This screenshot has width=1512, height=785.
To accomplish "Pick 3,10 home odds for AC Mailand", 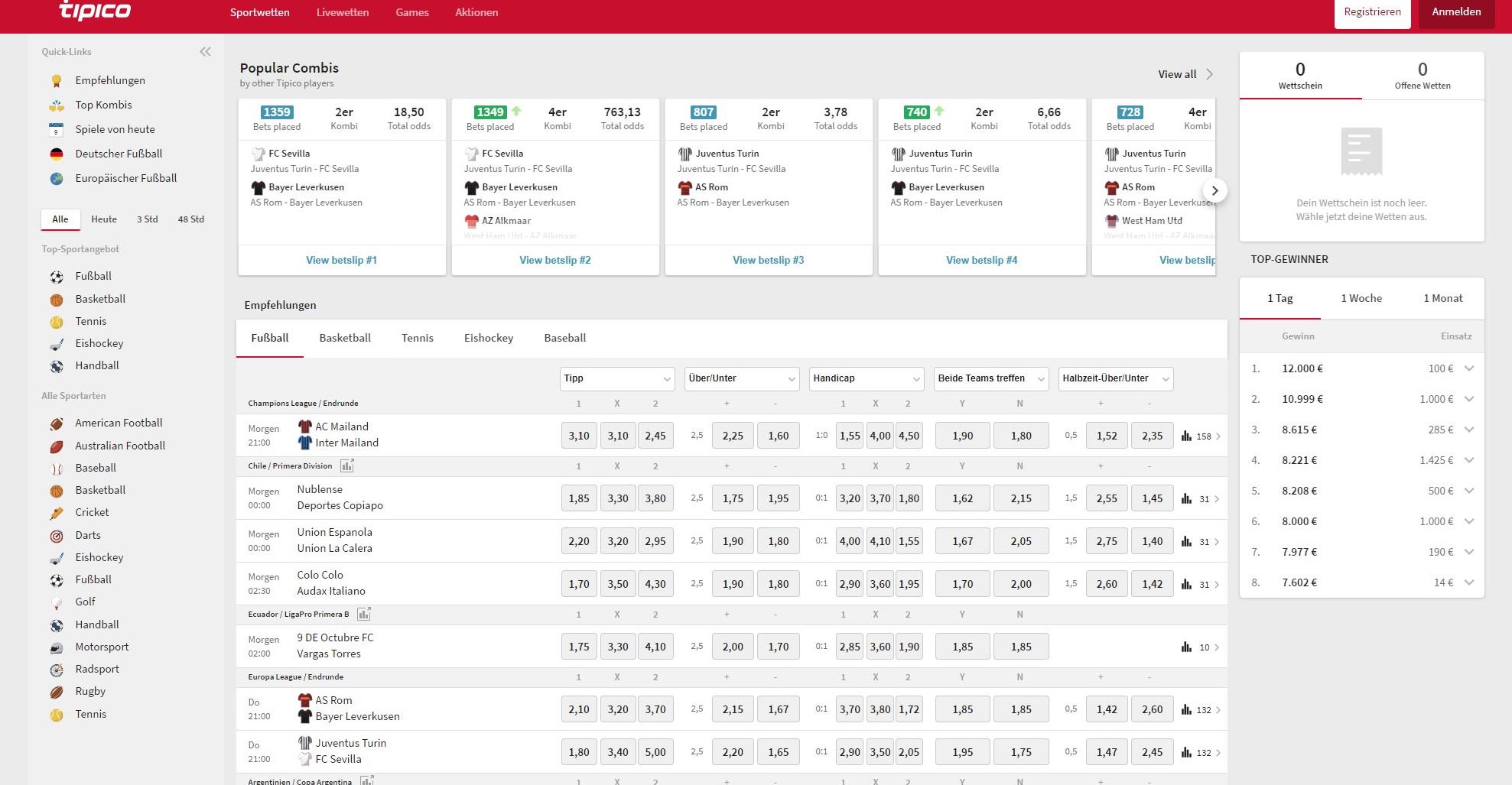I will tap(579, 436).
